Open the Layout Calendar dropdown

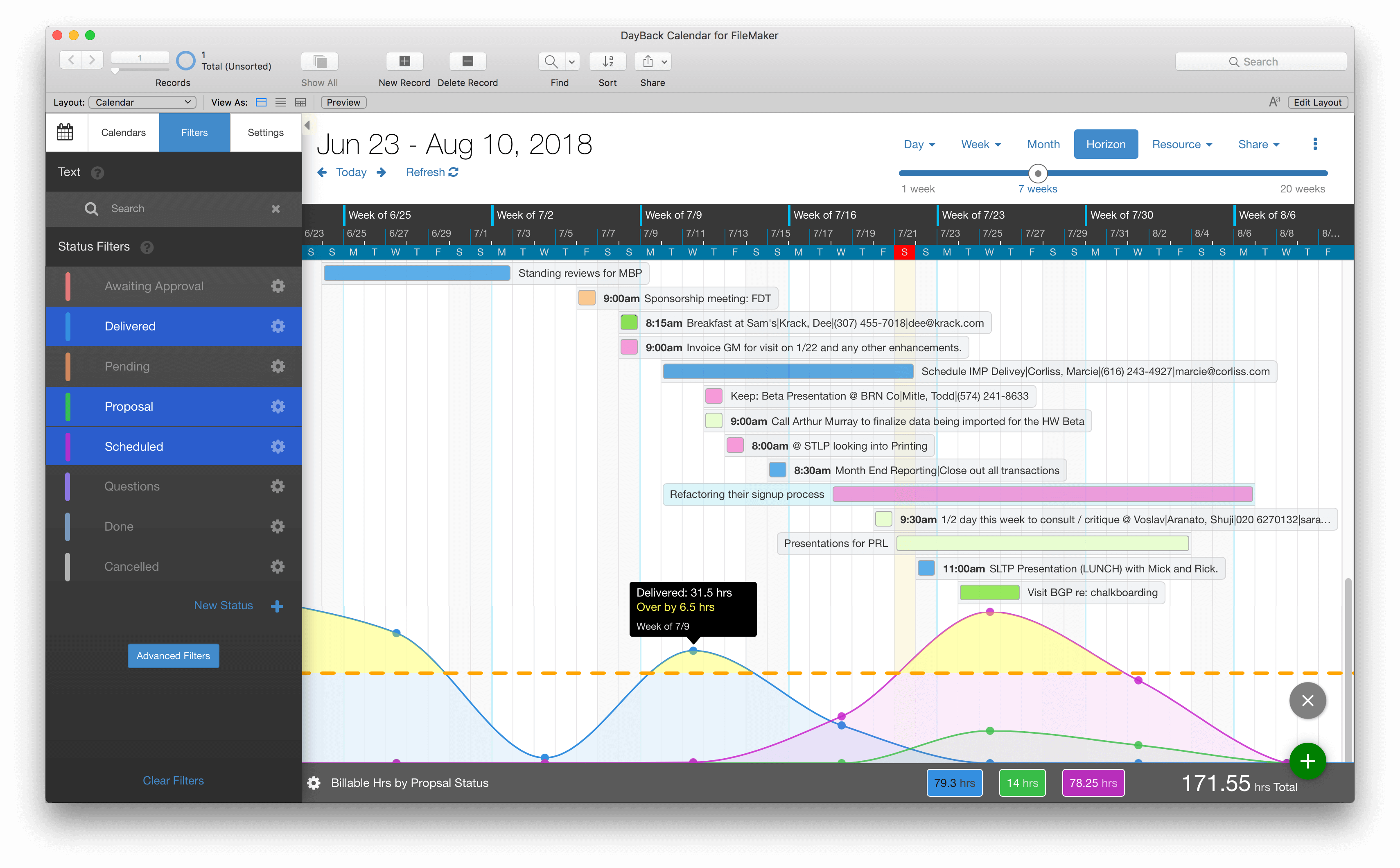(x=142, y=102)
